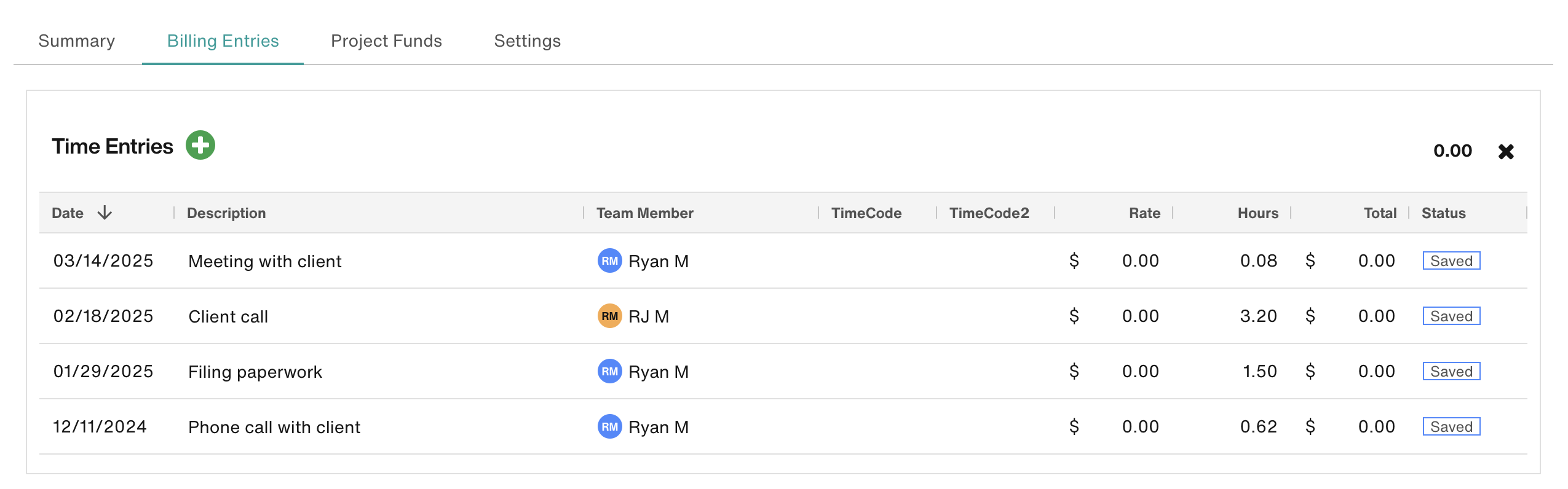This screenshot has height=489, width=1568.
Task: Click the total 0.00 in Phone call row
Action: point(1376,426)
